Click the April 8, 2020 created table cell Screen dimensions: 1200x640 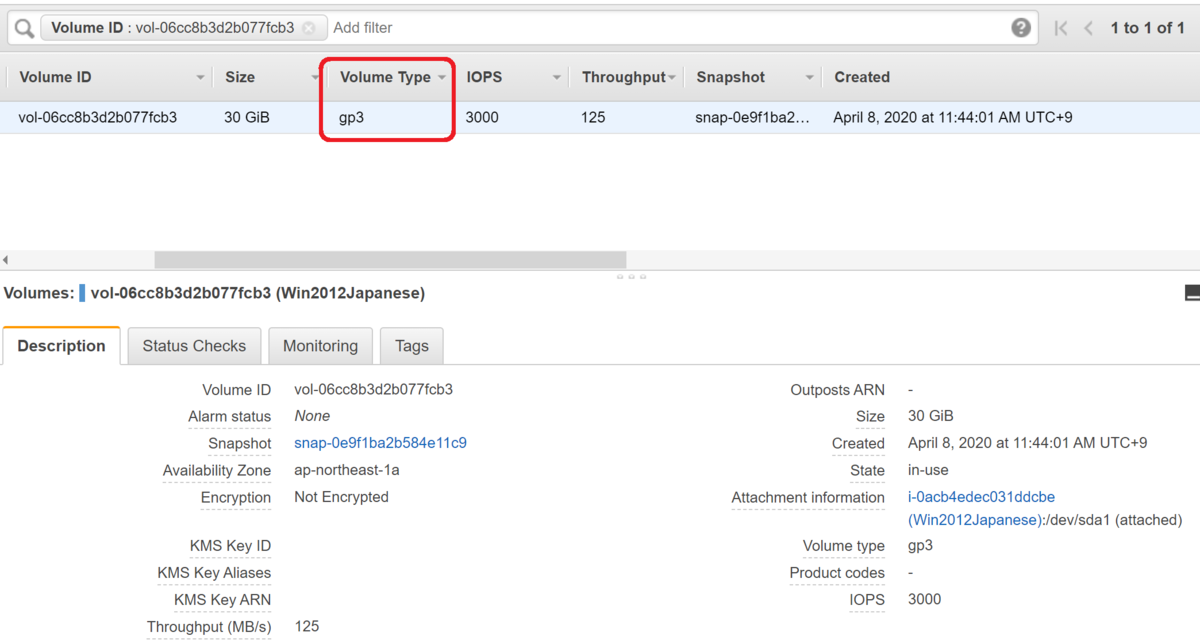click(953, 117)
